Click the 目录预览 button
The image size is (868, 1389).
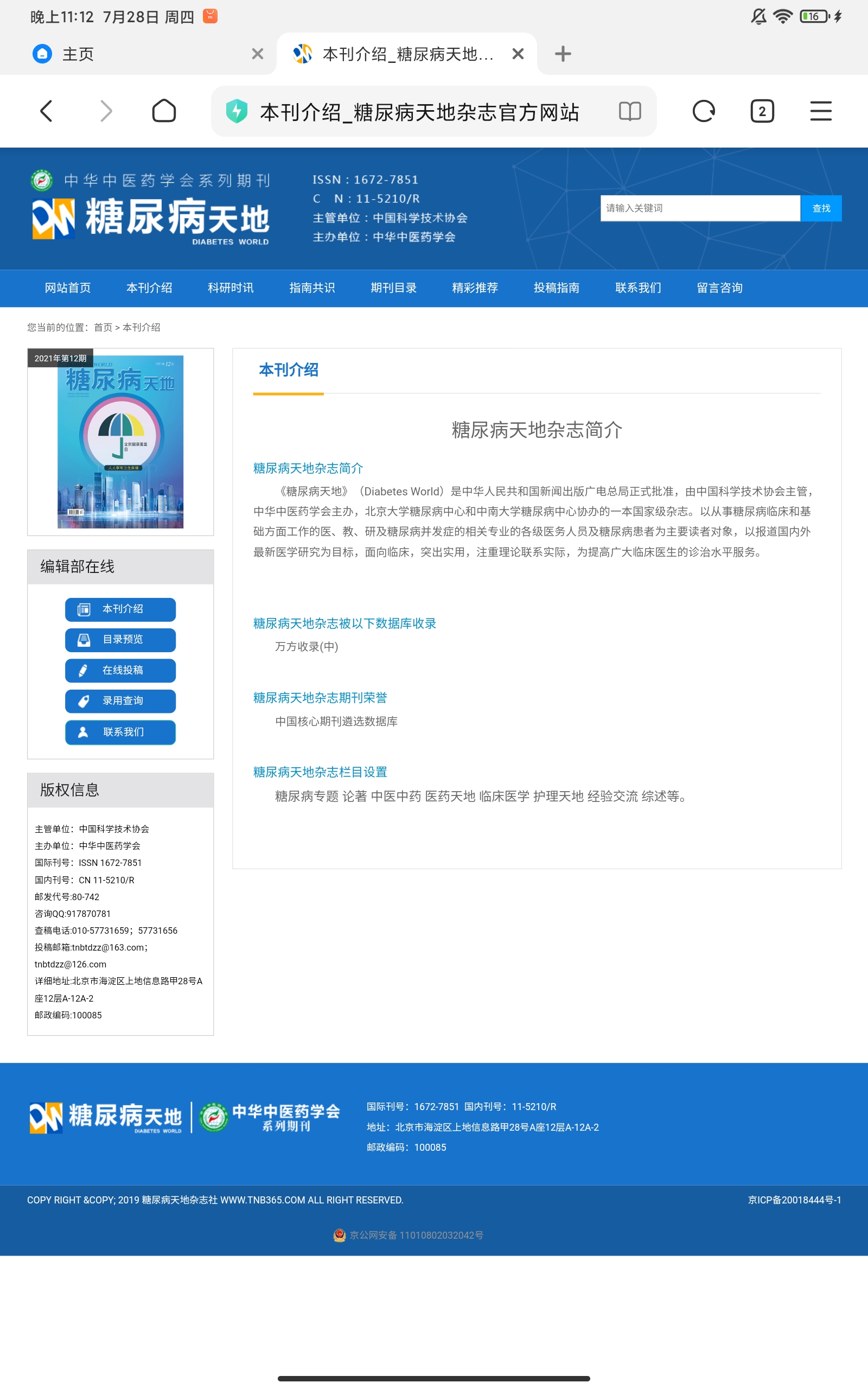[120, 639]
